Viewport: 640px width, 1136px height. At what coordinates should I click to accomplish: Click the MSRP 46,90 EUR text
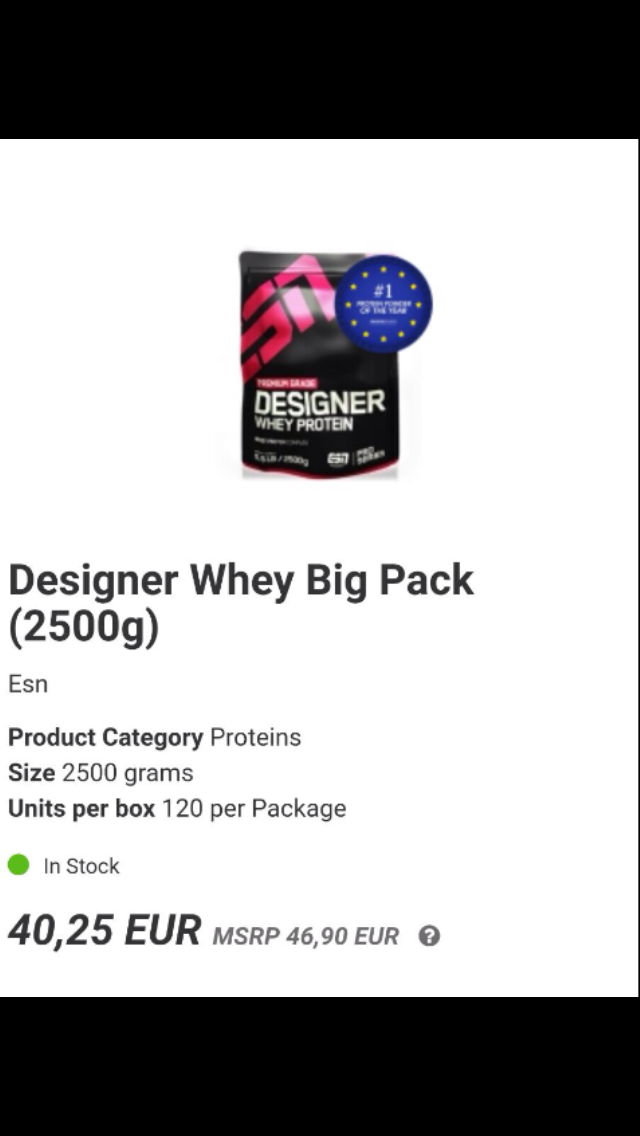coord(306,937)
